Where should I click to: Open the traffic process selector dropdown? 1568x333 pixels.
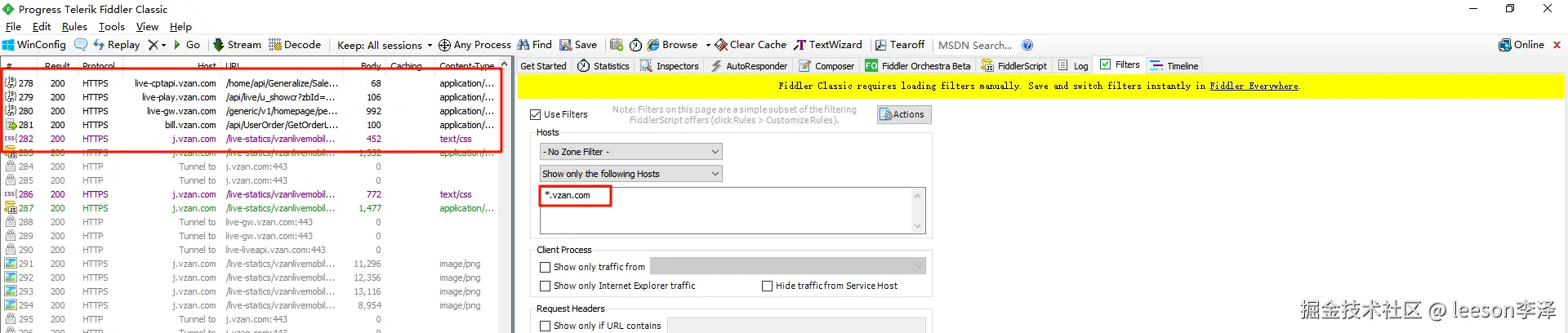pyautogui.click(x=787, y=266)
